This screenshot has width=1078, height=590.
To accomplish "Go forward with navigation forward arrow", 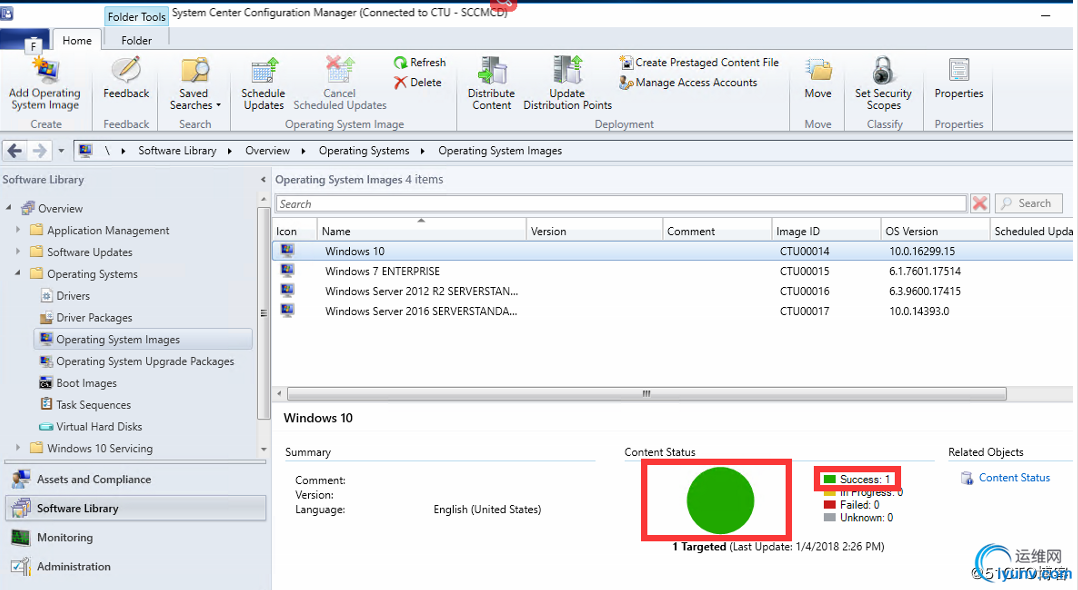I will point(40,151).
